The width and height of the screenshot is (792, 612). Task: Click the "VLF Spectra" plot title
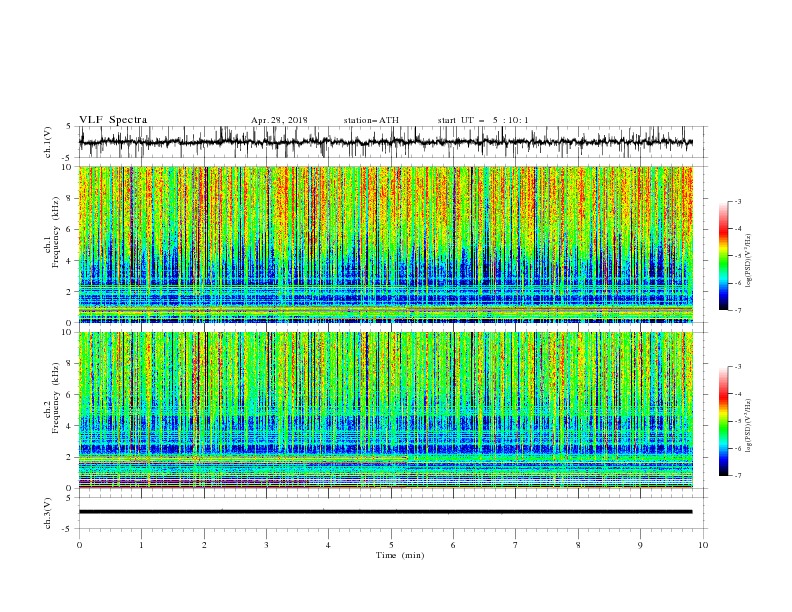[113, 120]
